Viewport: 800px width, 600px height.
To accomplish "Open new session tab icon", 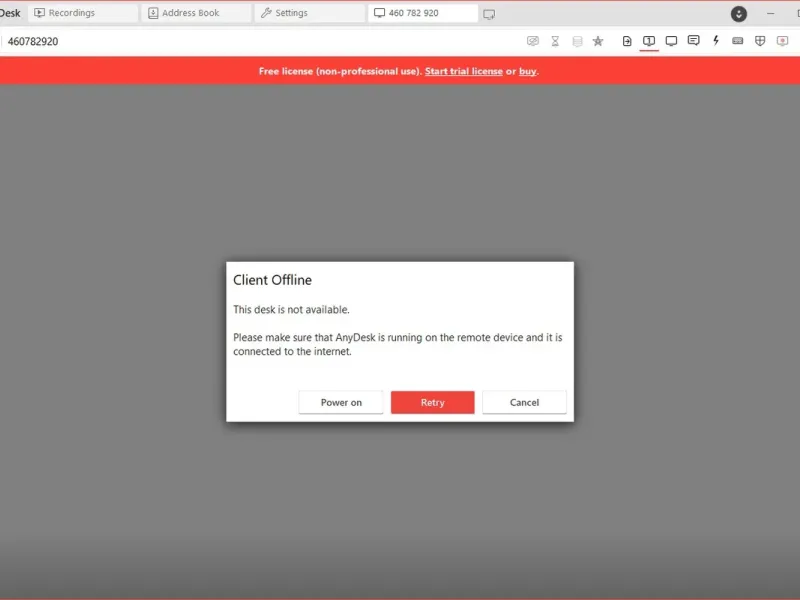I will (489, 14).
